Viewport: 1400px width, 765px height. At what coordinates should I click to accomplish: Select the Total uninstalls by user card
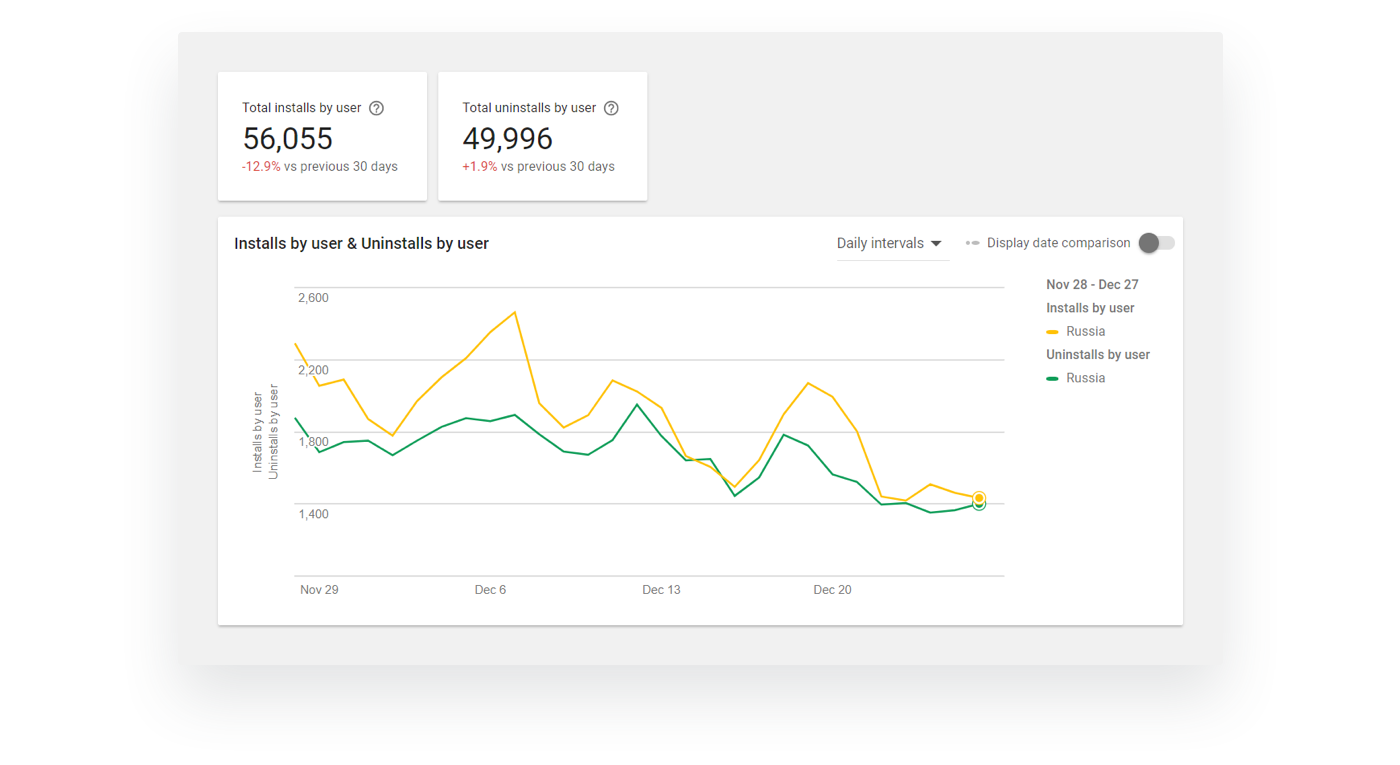point(542,136)
